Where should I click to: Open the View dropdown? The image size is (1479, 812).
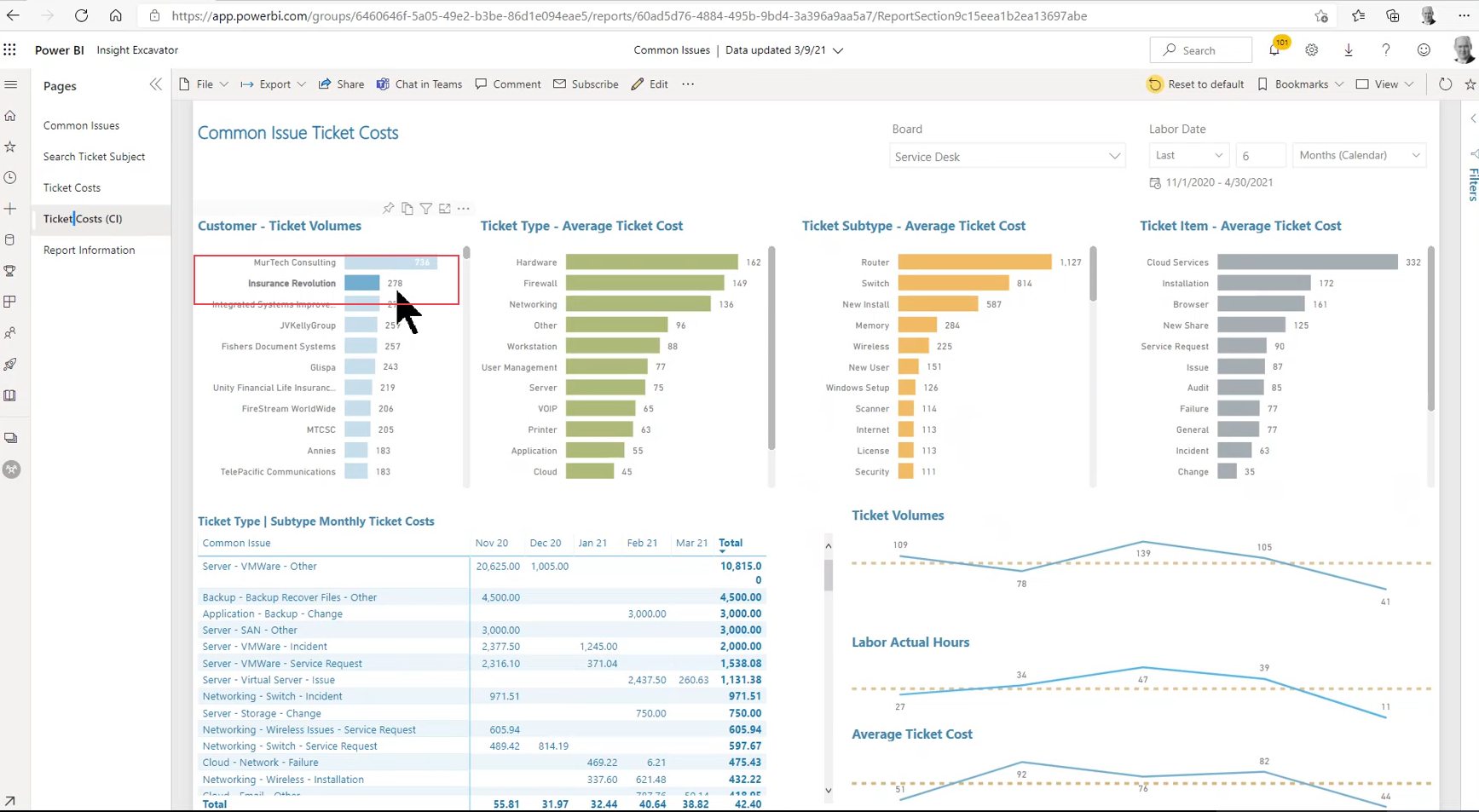click(x=1385, y=84)
